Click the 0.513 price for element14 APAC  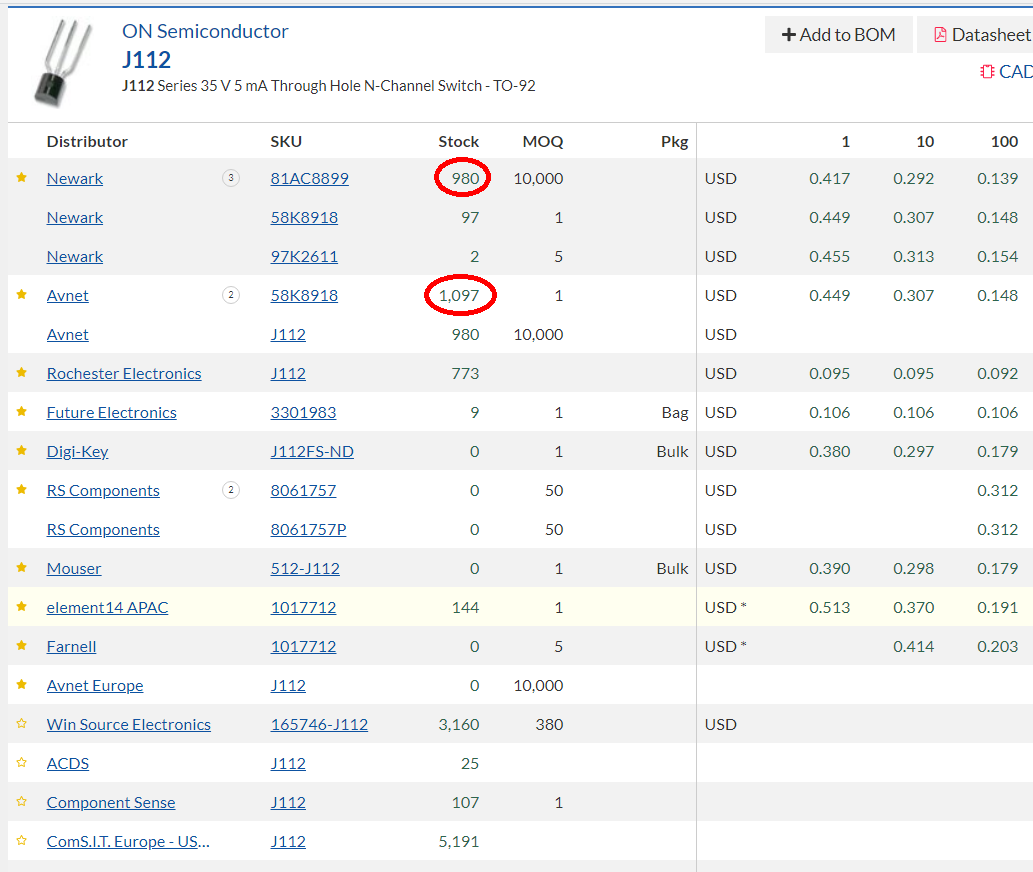coord(829,607)
